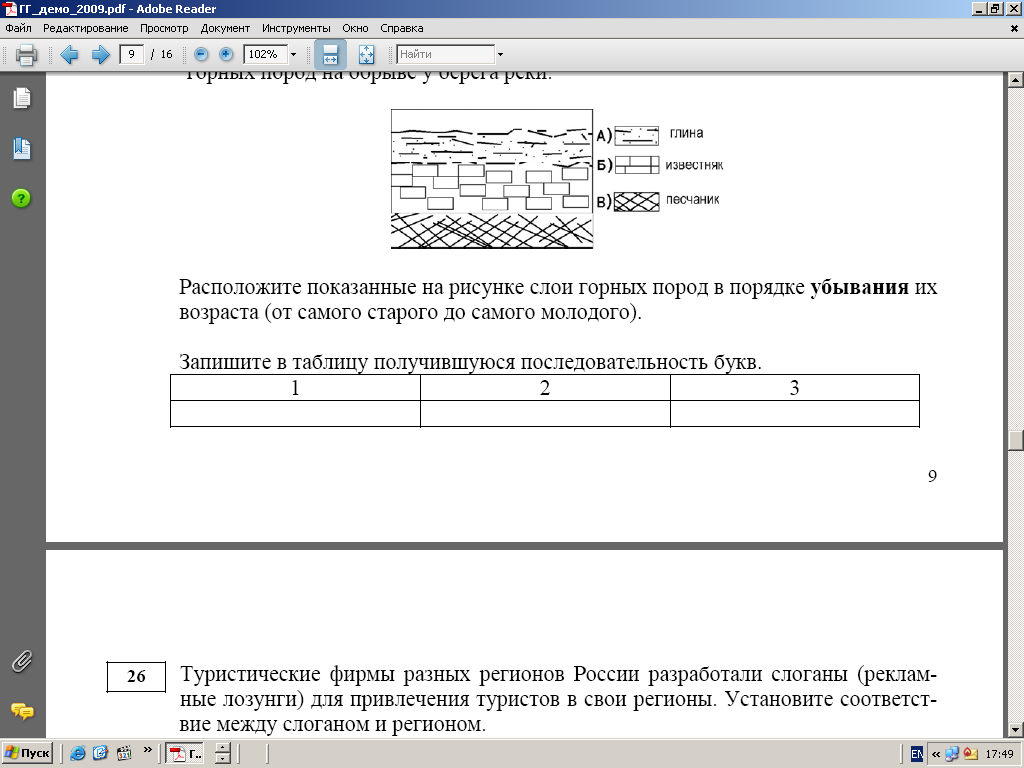Click the vertical scrollbar thumb

click(1015, 440)
